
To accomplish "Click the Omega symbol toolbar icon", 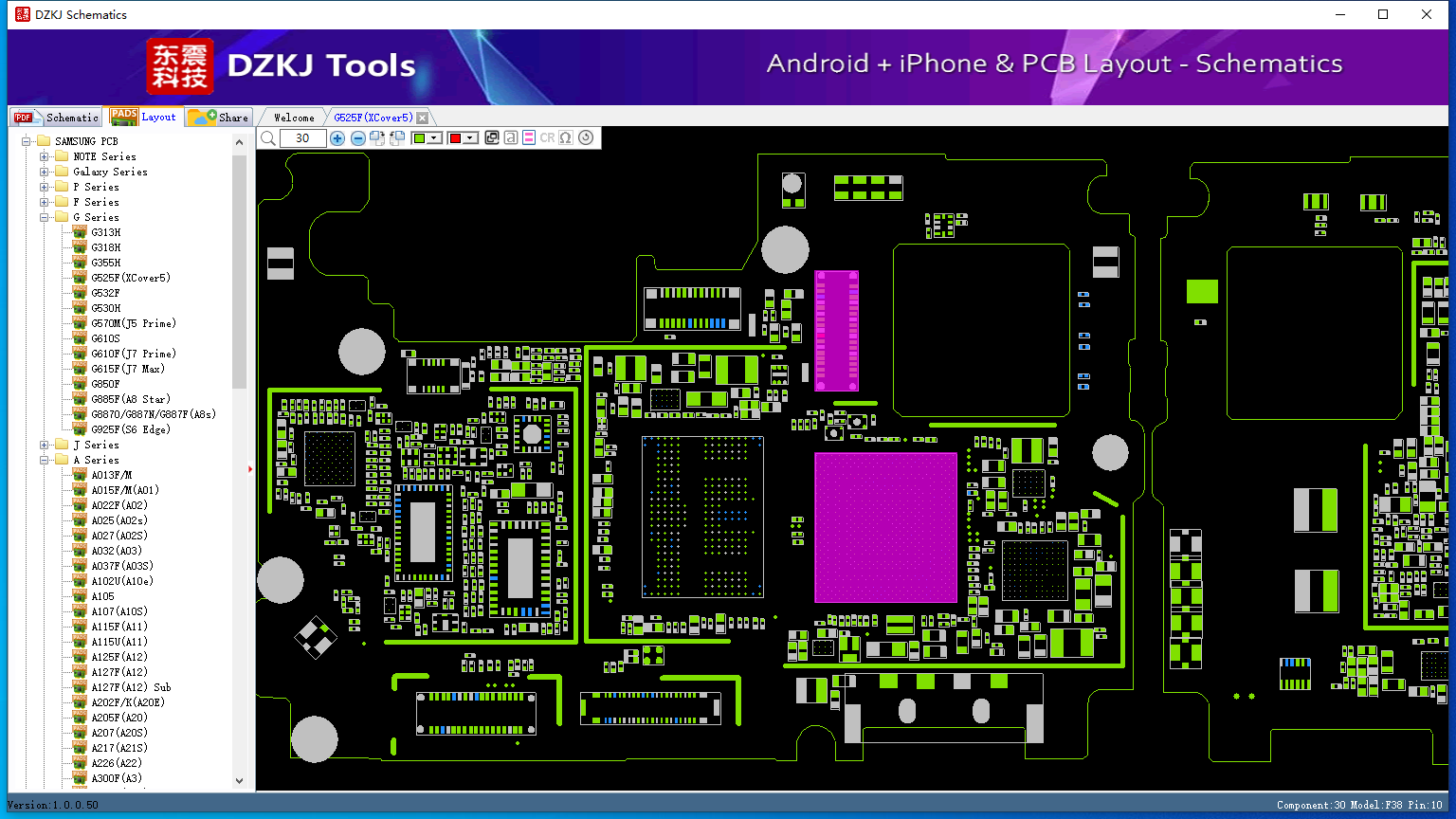I will coord(566,138).
